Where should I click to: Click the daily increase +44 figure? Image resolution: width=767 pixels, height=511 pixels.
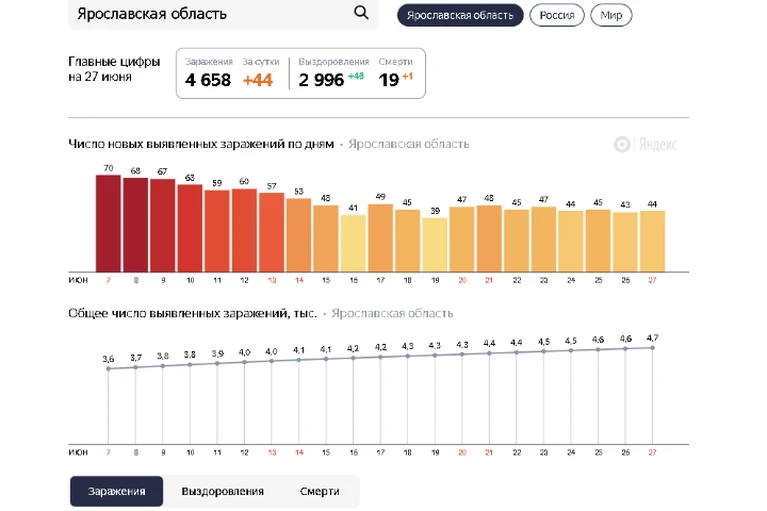click(x=258, y=80)
